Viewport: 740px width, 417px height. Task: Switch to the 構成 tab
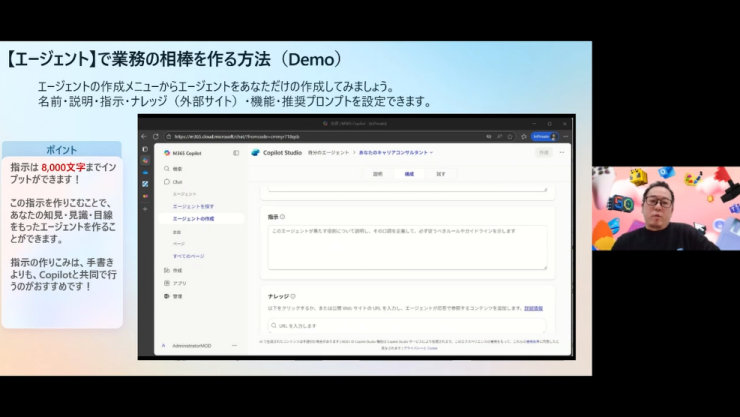[409, 174]
